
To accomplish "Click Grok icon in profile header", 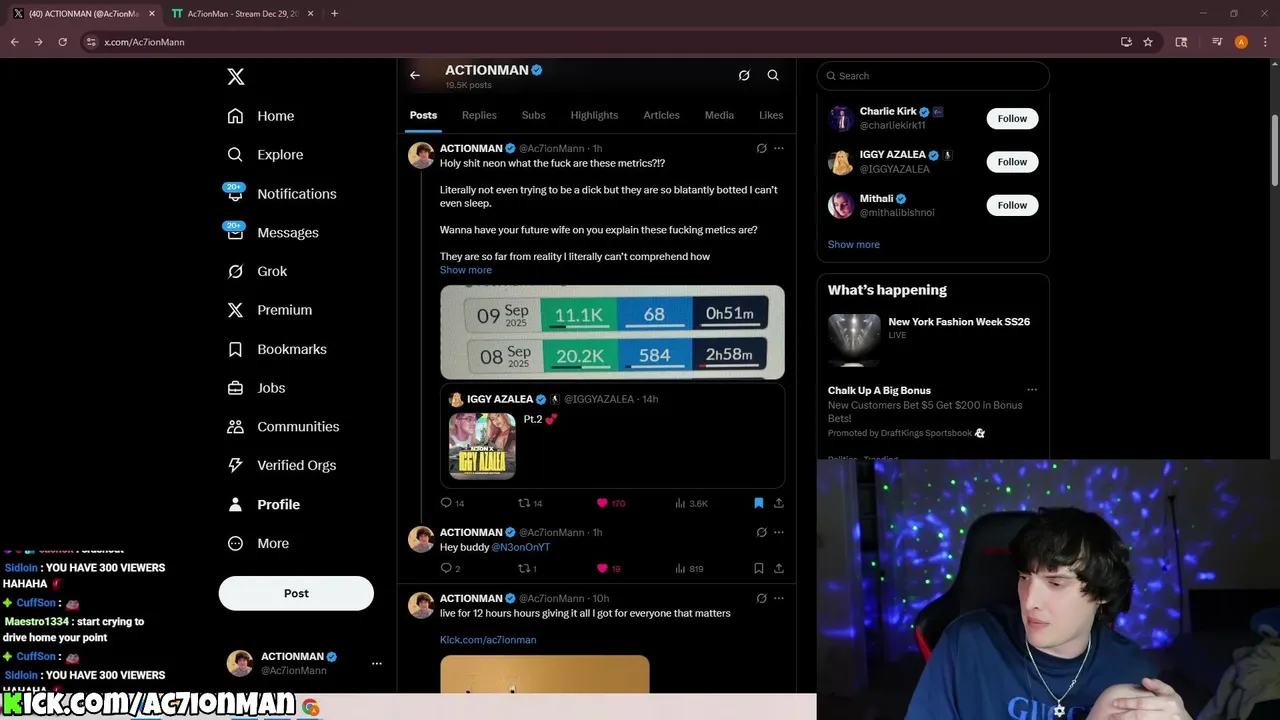I will pos(744,75).
